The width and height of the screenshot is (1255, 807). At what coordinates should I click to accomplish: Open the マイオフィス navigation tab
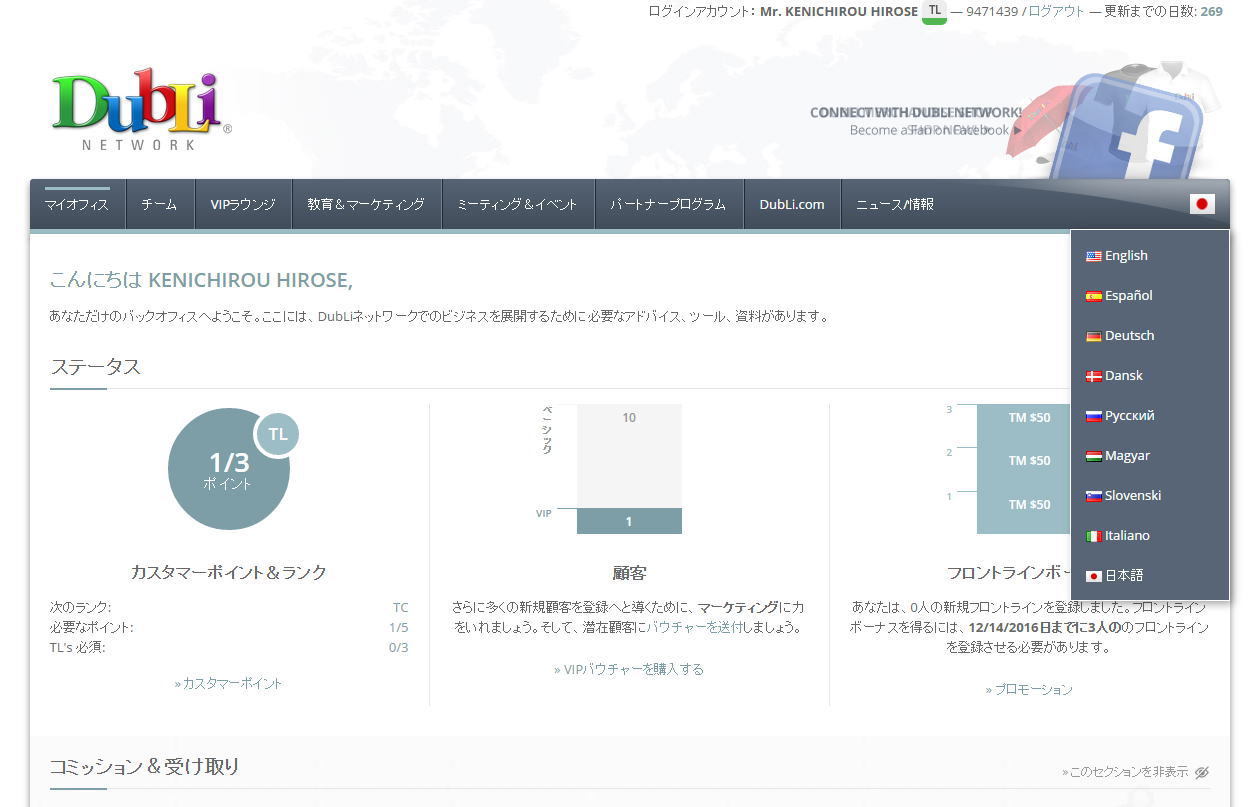point(77,204)
